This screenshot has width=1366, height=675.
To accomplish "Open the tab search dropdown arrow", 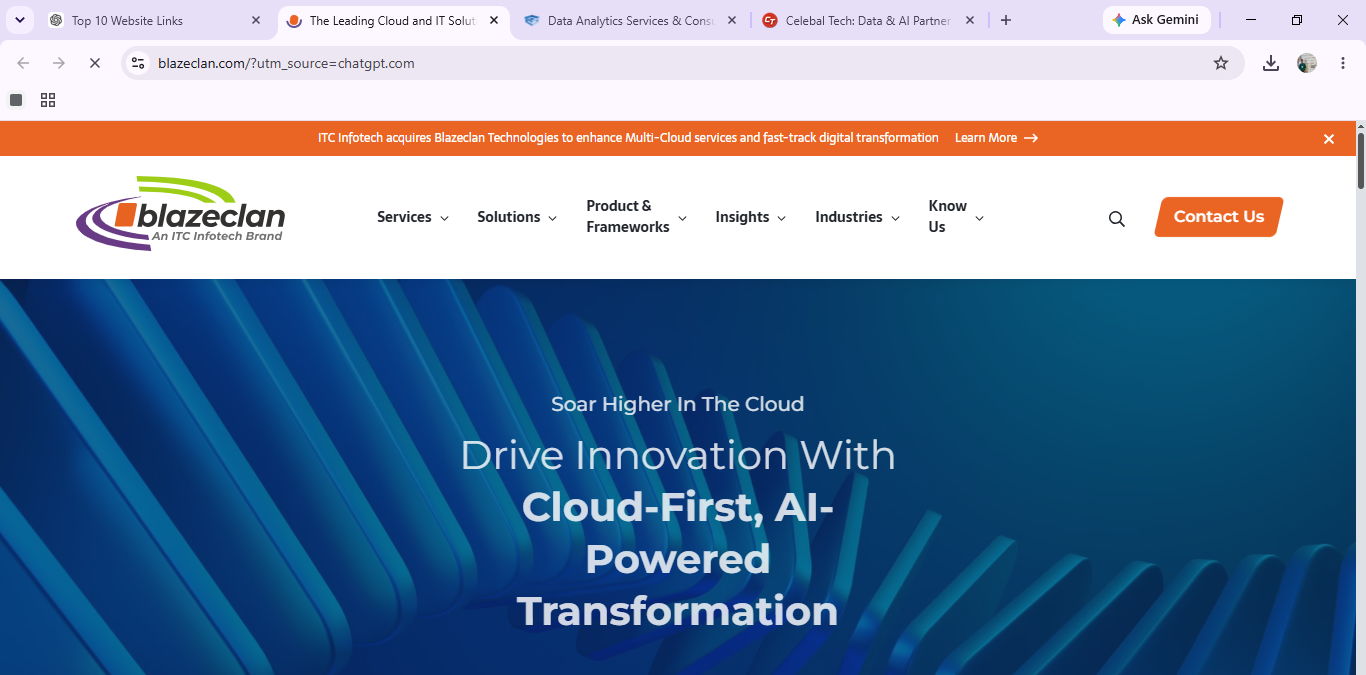I will pos(20,20).
